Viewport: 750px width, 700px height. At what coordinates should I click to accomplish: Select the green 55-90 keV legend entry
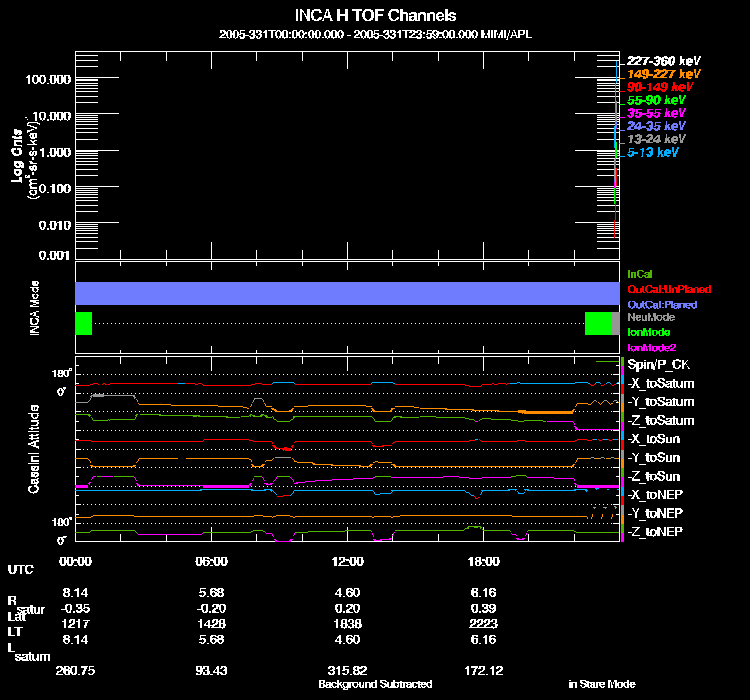pyautogui.click(x=656, y=100)
